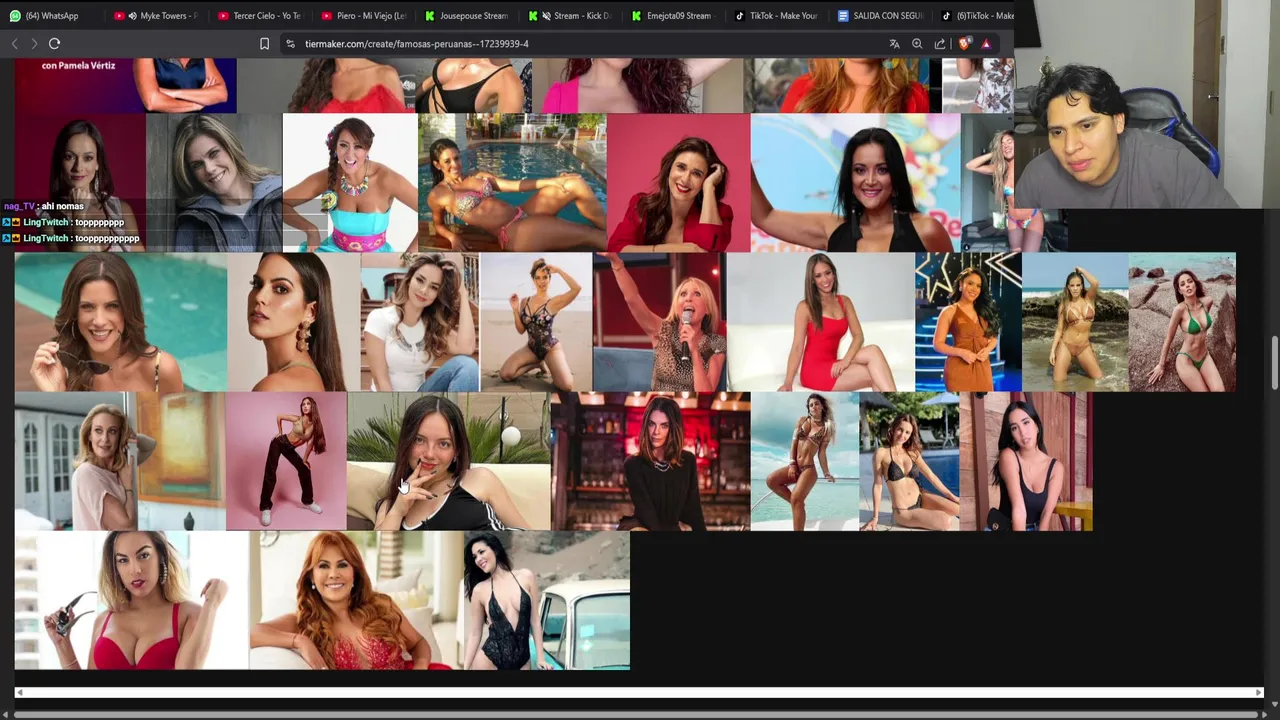The image size is (1280, 720).
Task: Open site settings icon beside the URL
Action: [x=290, y=44]
